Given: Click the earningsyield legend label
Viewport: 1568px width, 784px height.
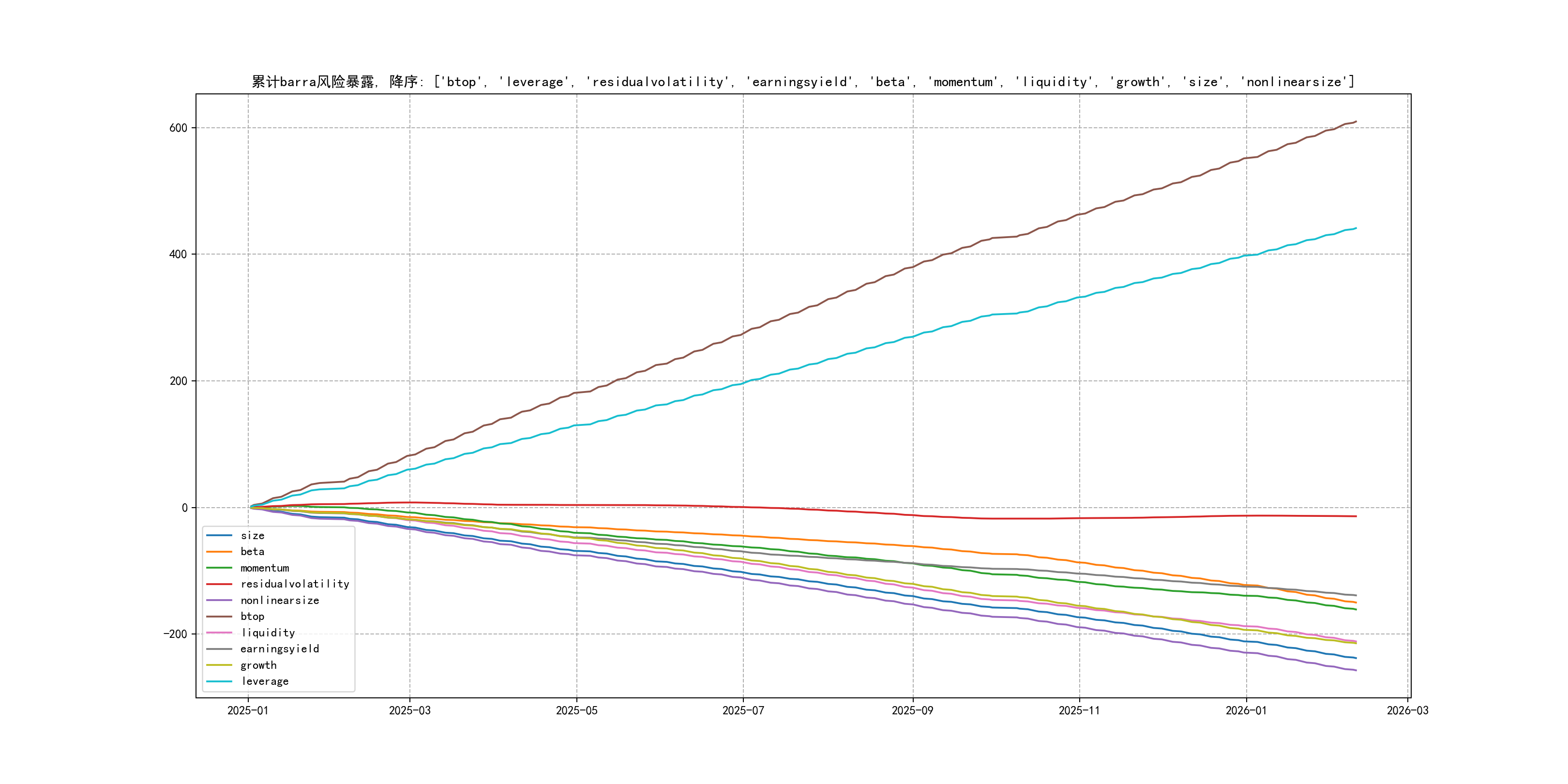Looking at the screenshot, I should (x=279, y=649).
